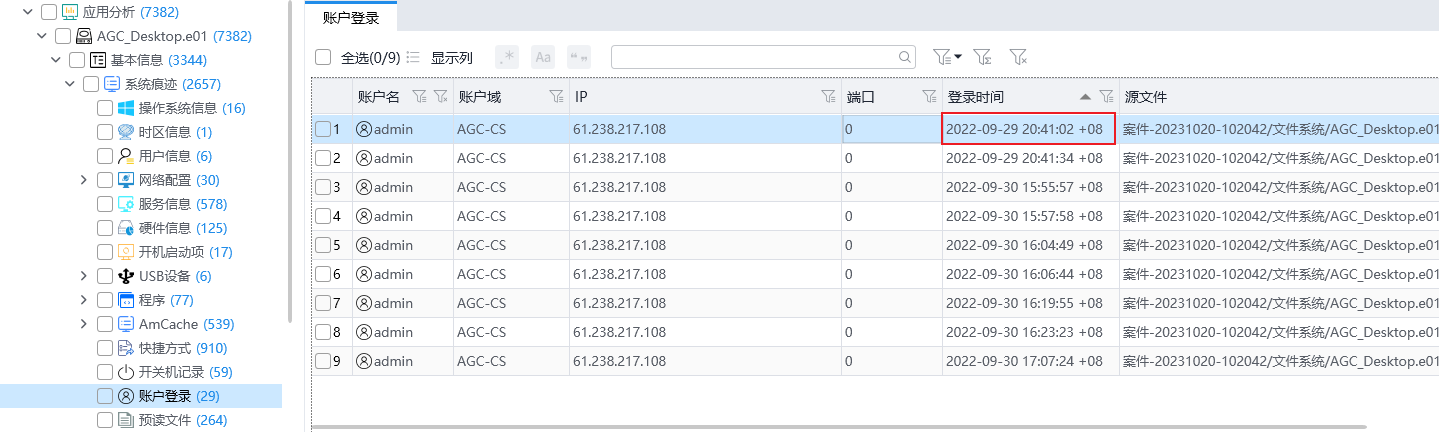
Task: Expand the 网络配置 tree node
Action: click(x=84, y=180)
